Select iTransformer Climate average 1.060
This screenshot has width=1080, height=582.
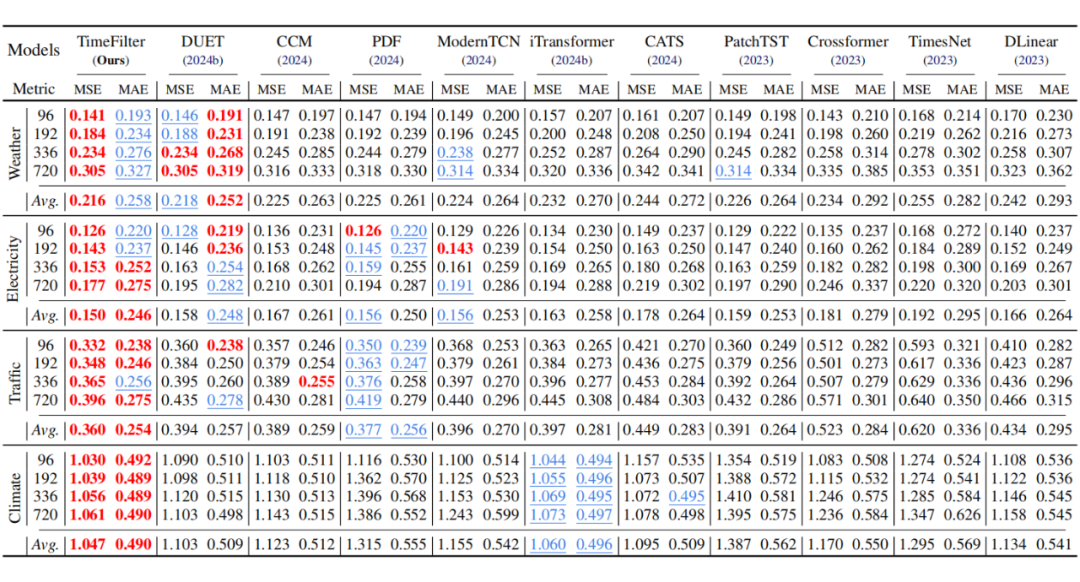(x=548, y=545)
